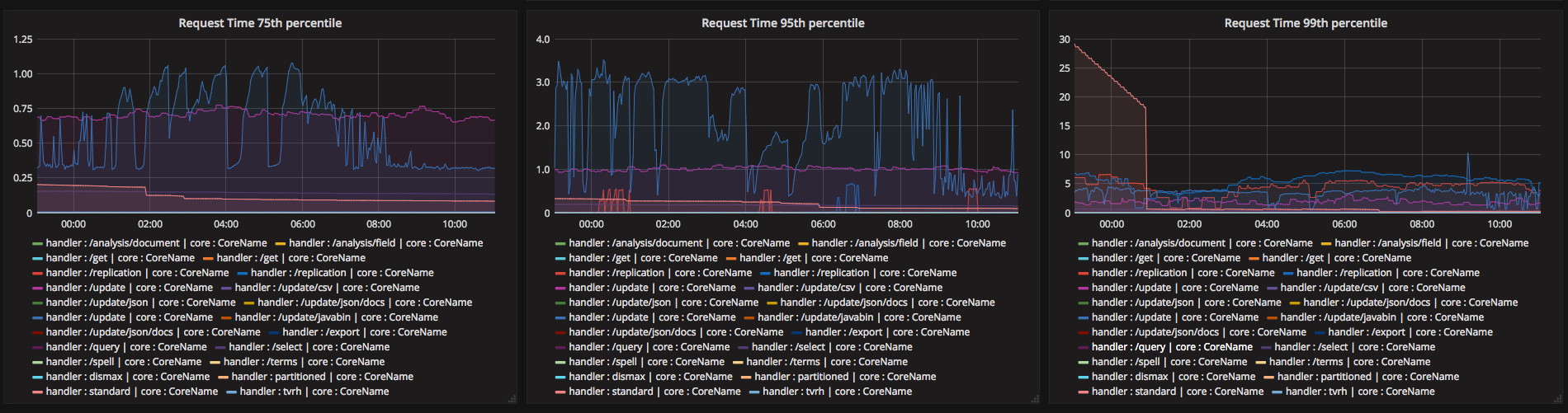Toggle /update/json series in 99th percentile legend
The width and height of the screenshot is (1568, 413).
click(1186, 303)
